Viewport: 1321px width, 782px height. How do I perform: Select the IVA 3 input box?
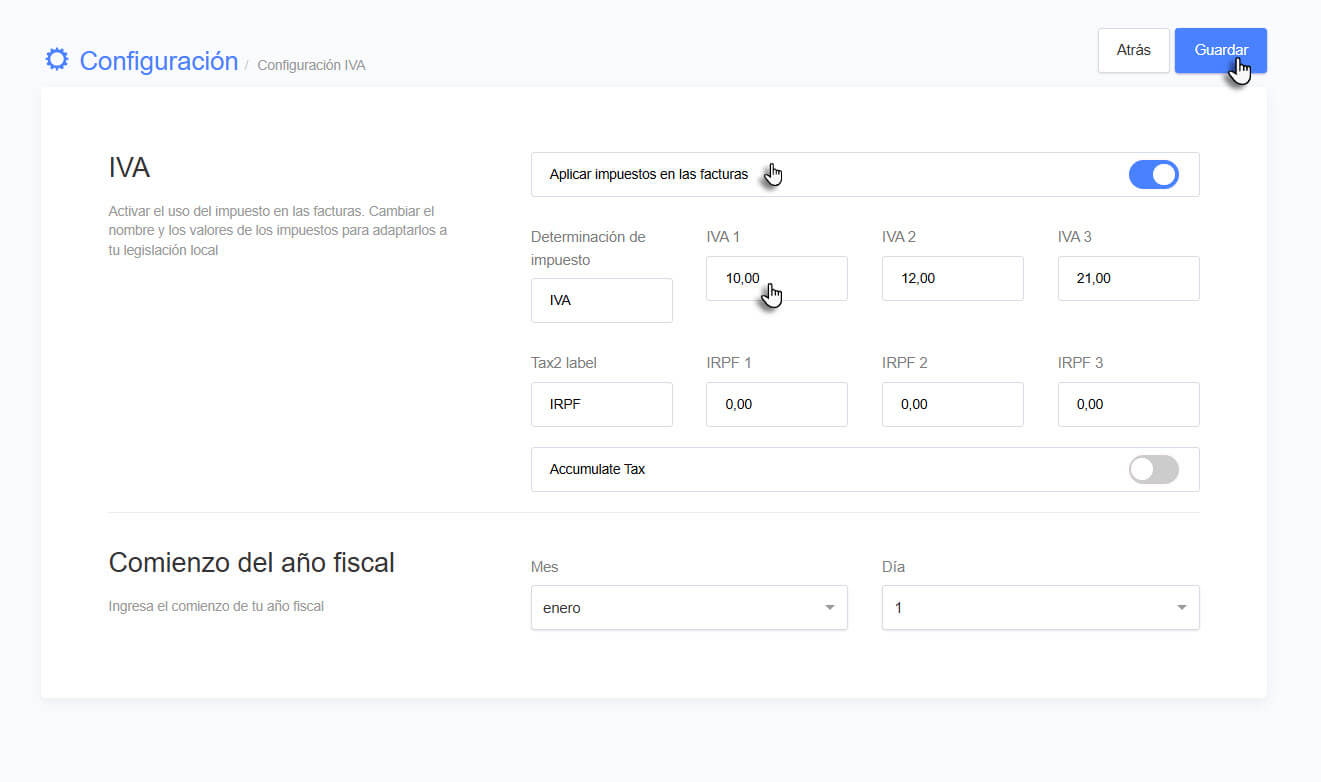pyautogui.click(x=1128, y=279)
